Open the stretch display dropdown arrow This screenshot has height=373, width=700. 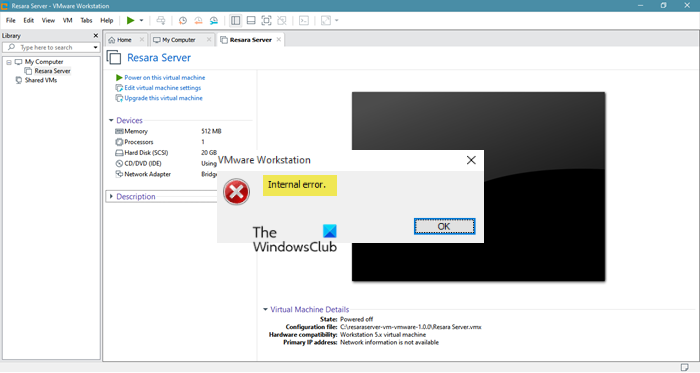coord(337,21)
